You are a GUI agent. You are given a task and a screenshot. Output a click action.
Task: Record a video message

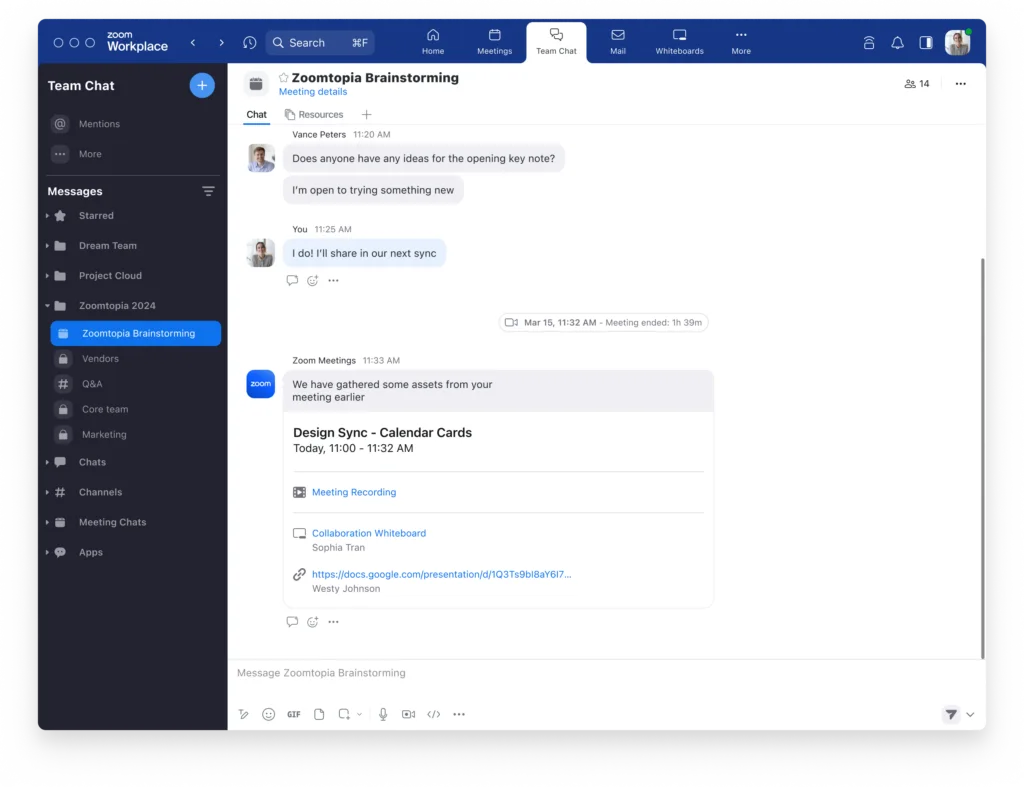click(x=408, y=715)
